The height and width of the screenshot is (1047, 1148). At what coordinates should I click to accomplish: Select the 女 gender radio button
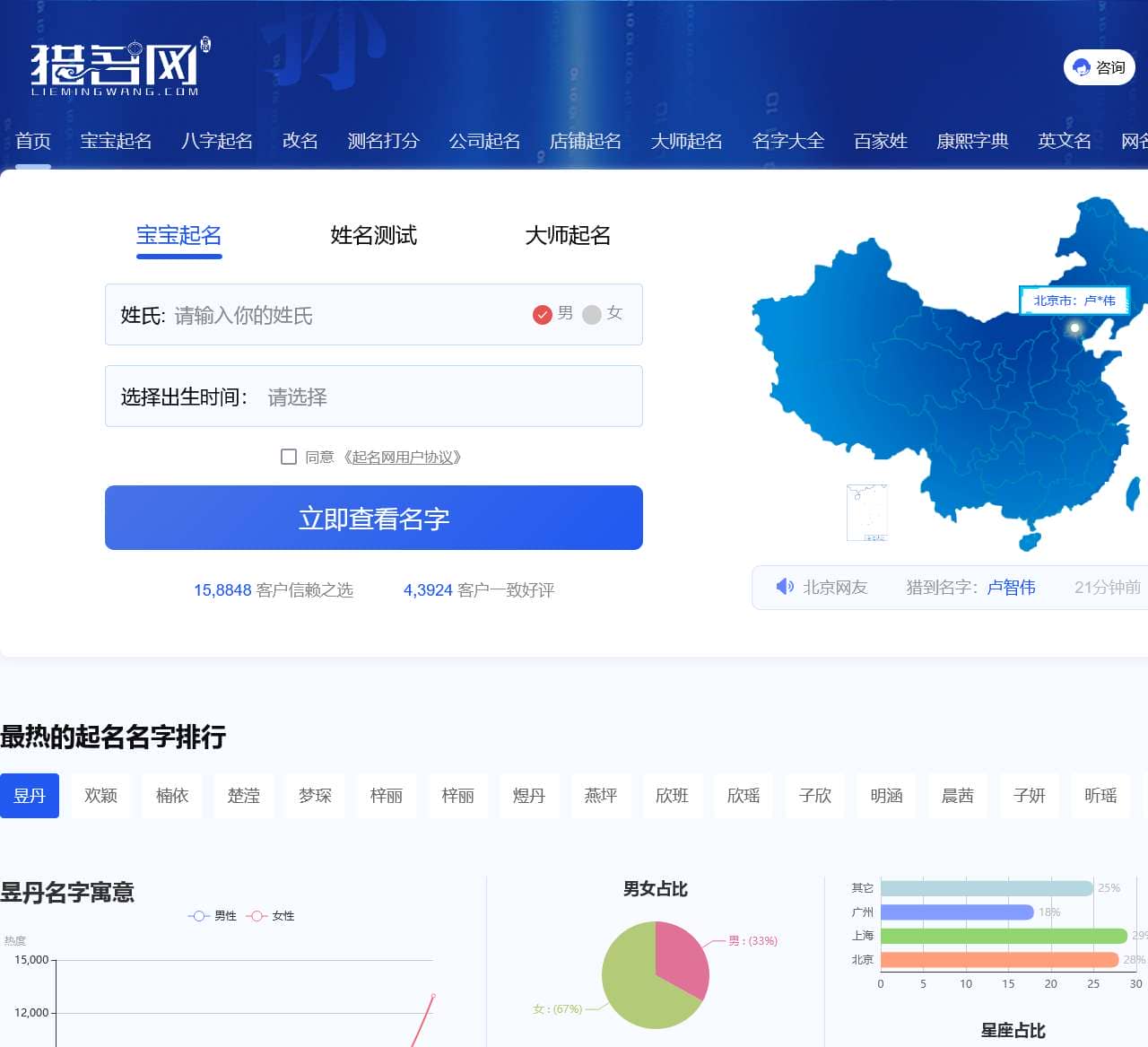tap(592, 315)
